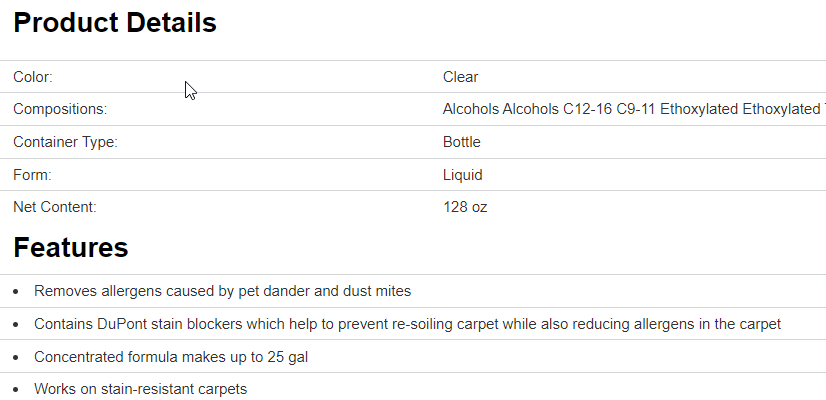Click the Color label
This screenshot has height=400, width=826.
pos(33,77)
